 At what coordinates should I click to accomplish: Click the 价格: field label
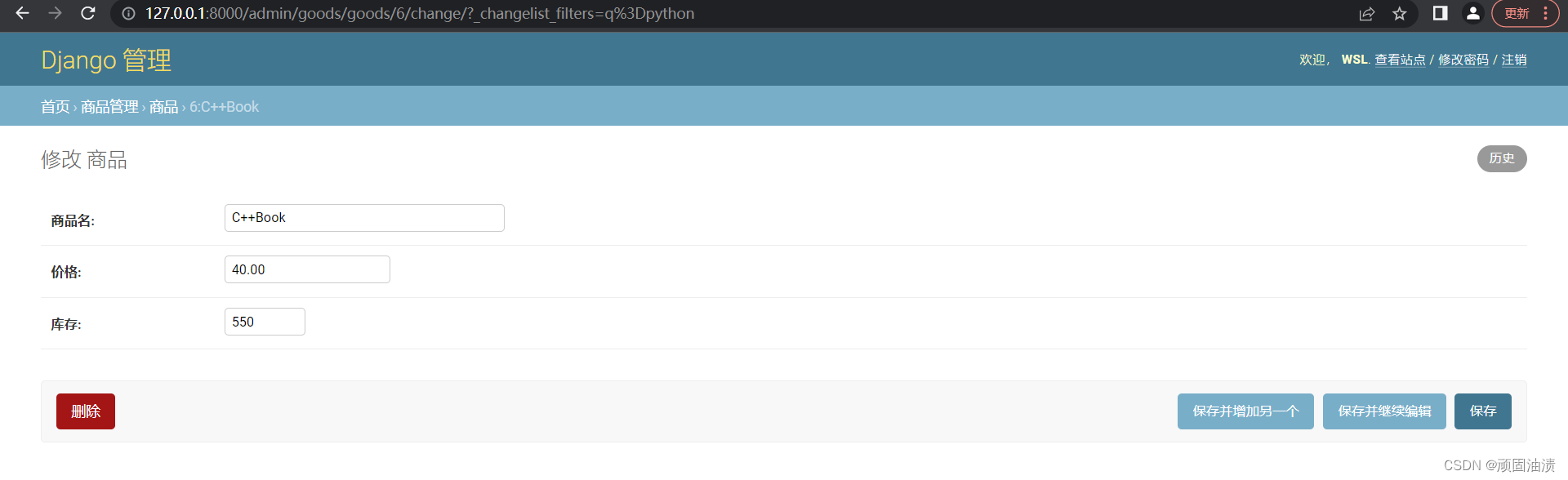pos(66,272)
